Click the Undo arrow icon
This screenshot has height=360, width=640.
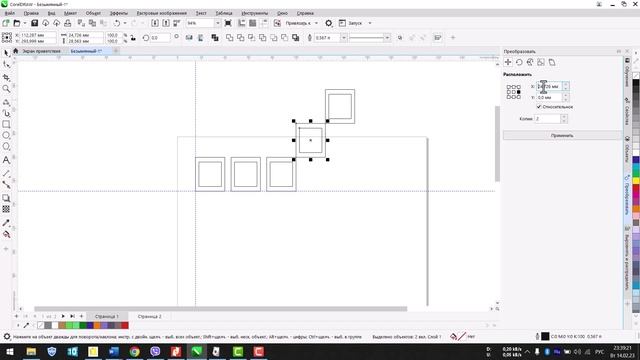[x=117, y=23]
